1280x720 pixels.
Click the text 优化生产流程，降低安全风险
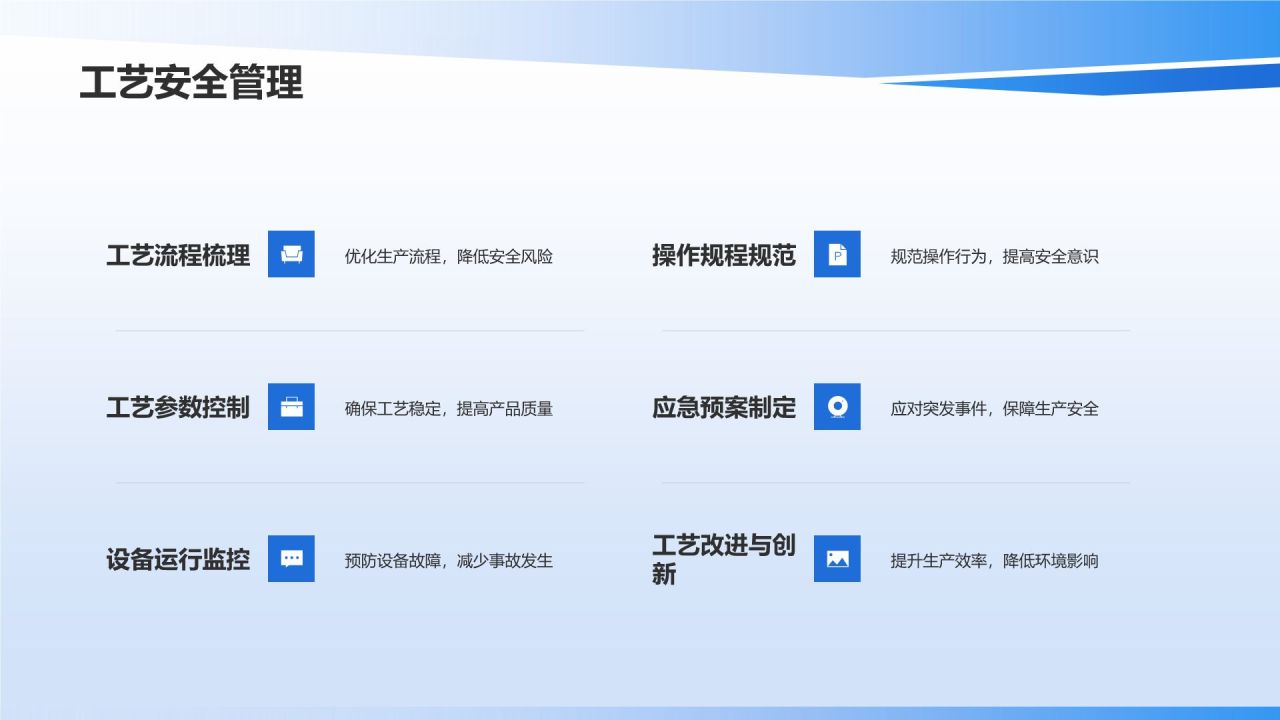449,256
